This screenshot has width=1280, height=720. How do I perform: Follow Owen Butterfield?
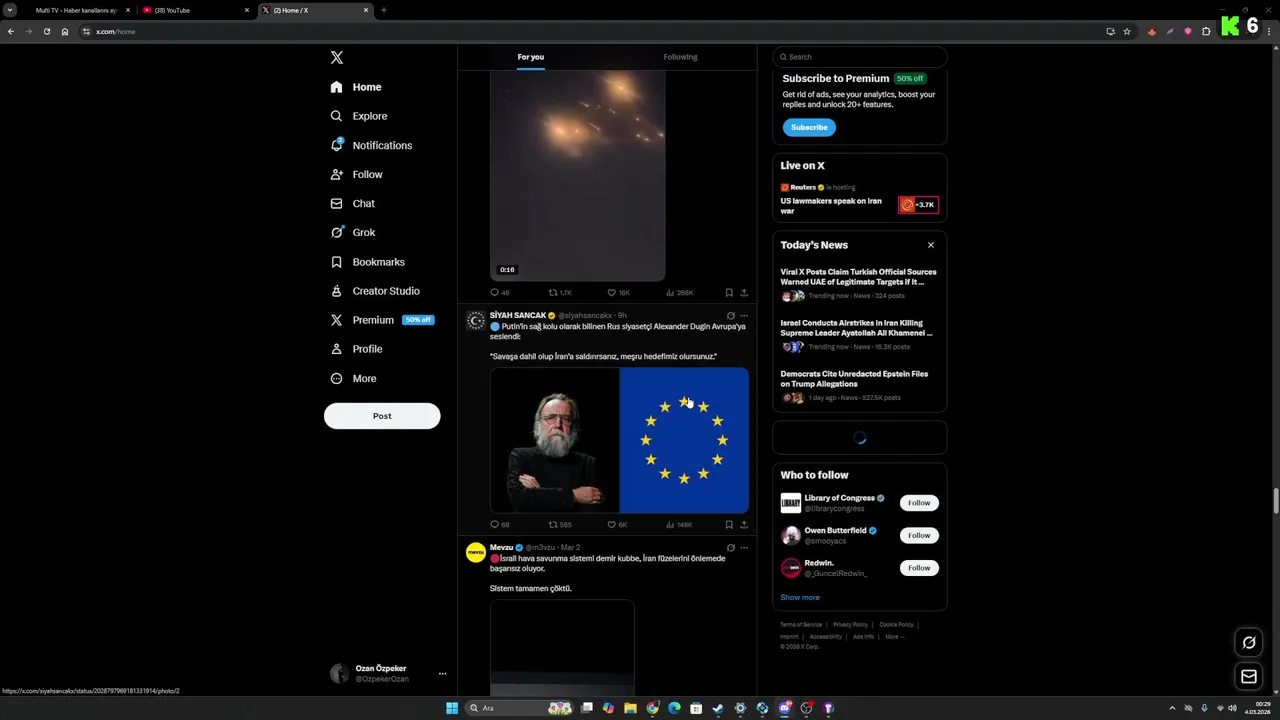(x=919, y=535)
